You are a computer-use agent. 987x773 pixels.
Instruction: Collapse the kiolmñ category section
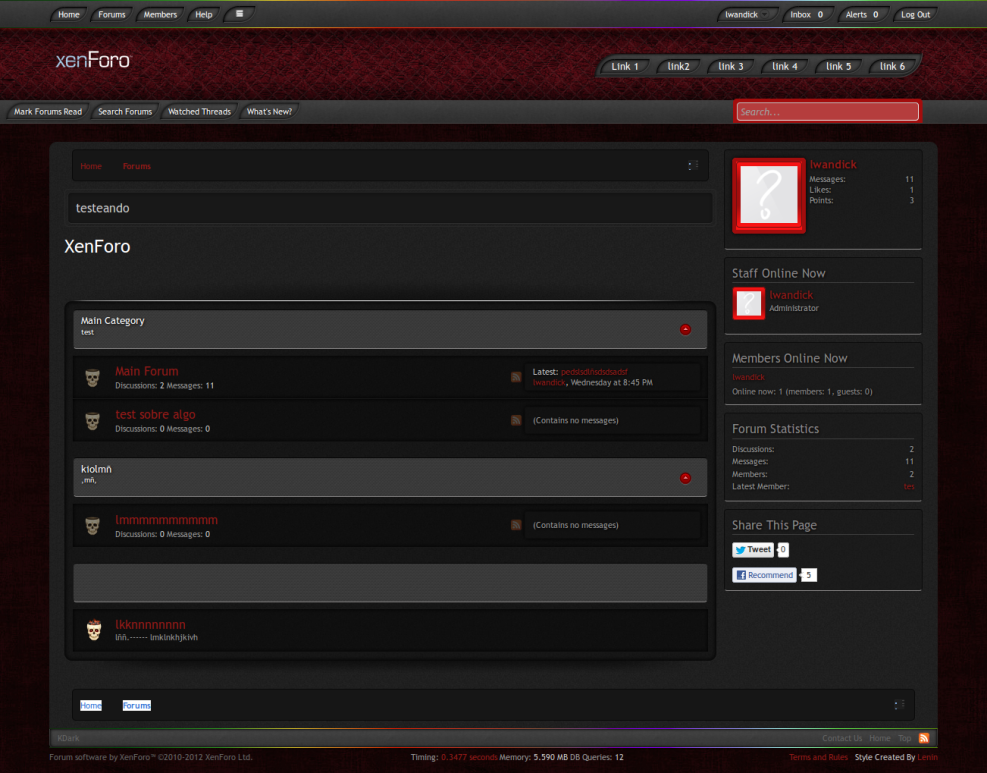(x=685, y=478)
